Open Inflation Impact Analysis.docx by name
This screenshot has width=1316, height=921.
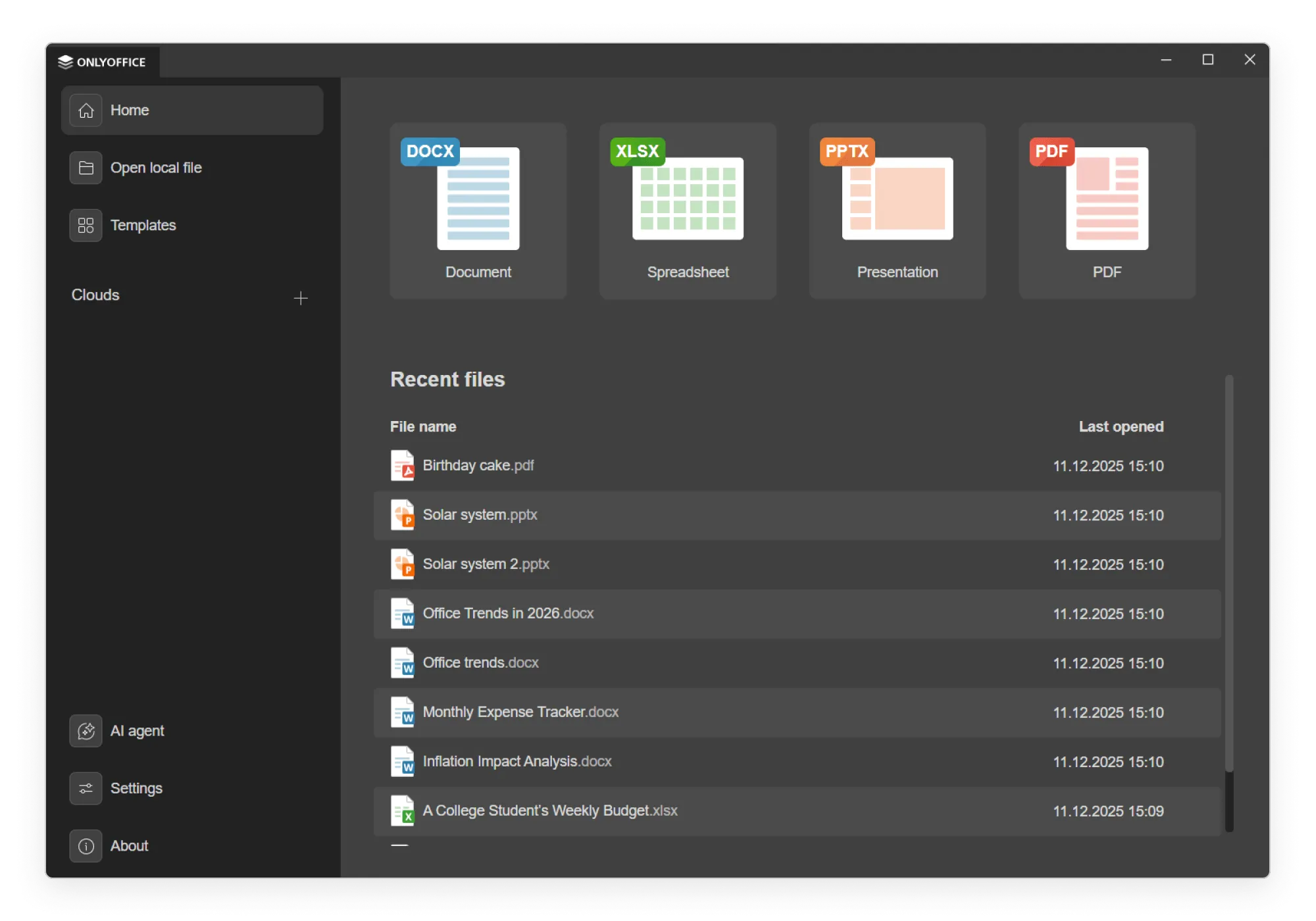[517, 762]
